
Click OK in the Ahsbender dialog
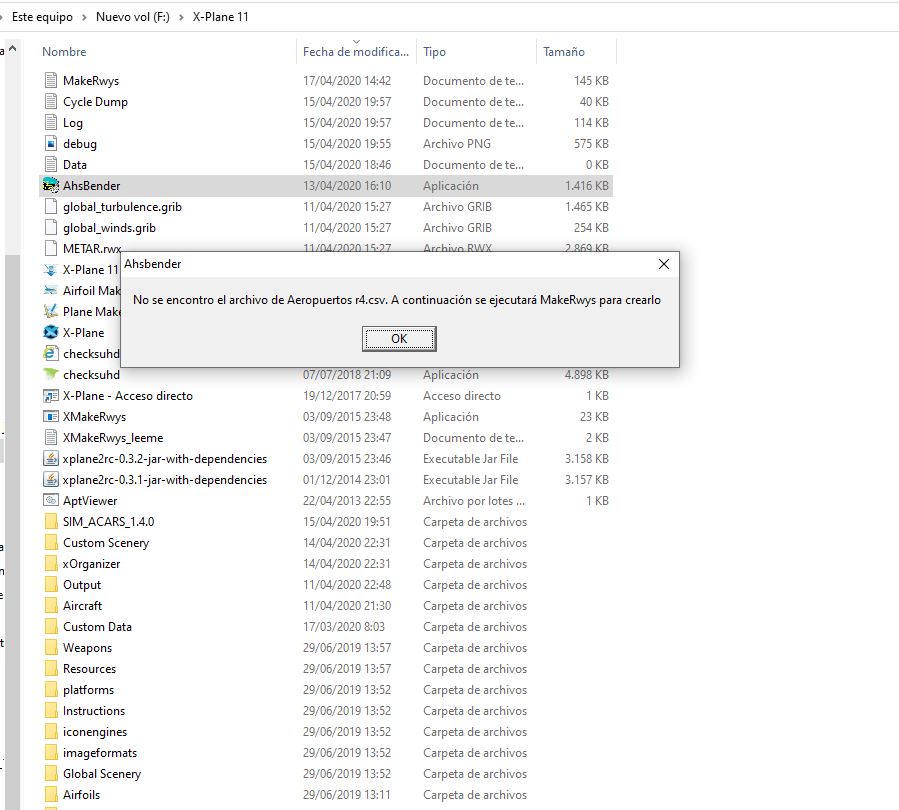click(x=399, y=339)
